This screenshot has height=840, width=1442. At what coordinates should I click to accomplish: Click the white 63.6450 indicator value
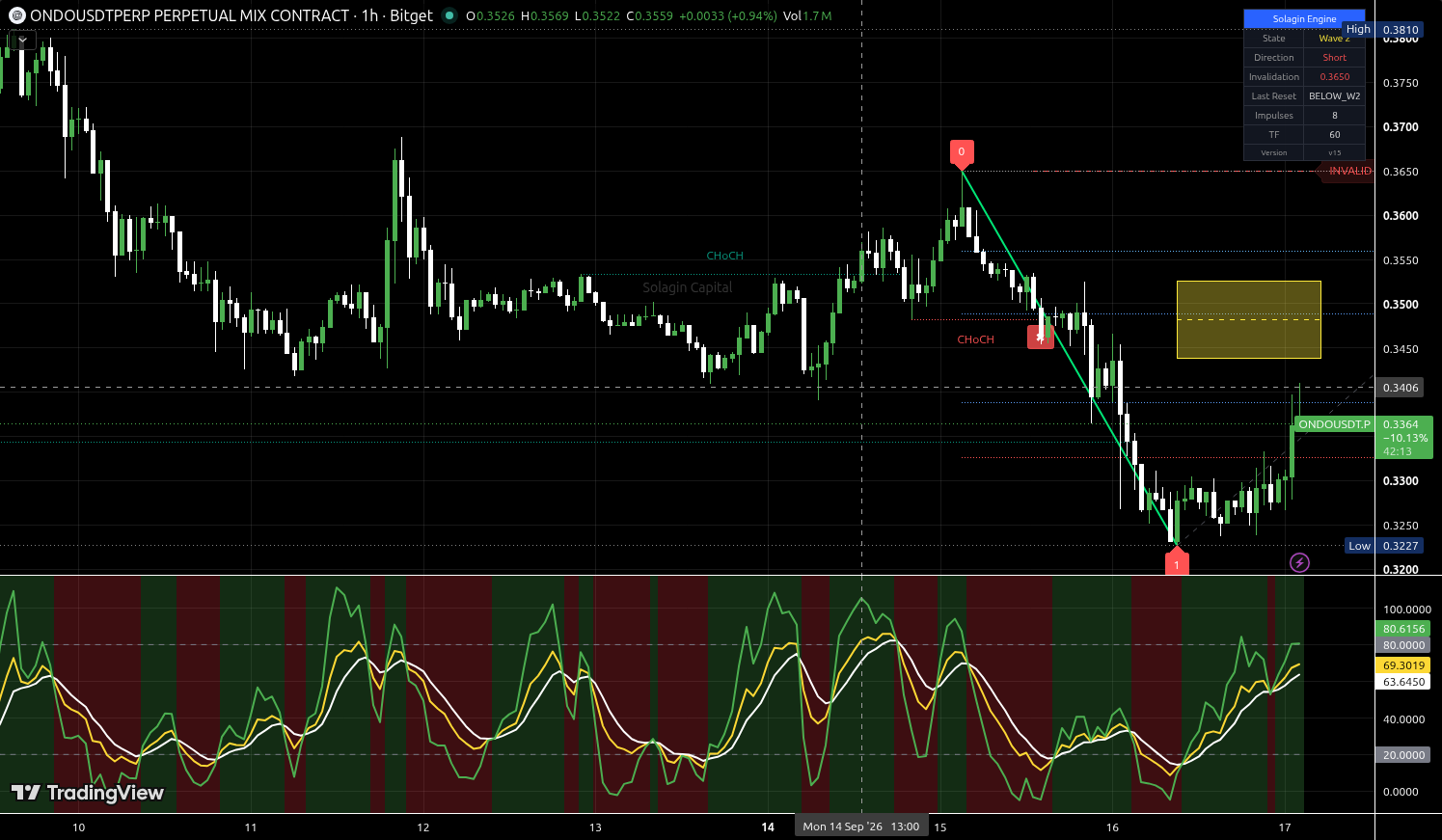(x=1403, y=682)
